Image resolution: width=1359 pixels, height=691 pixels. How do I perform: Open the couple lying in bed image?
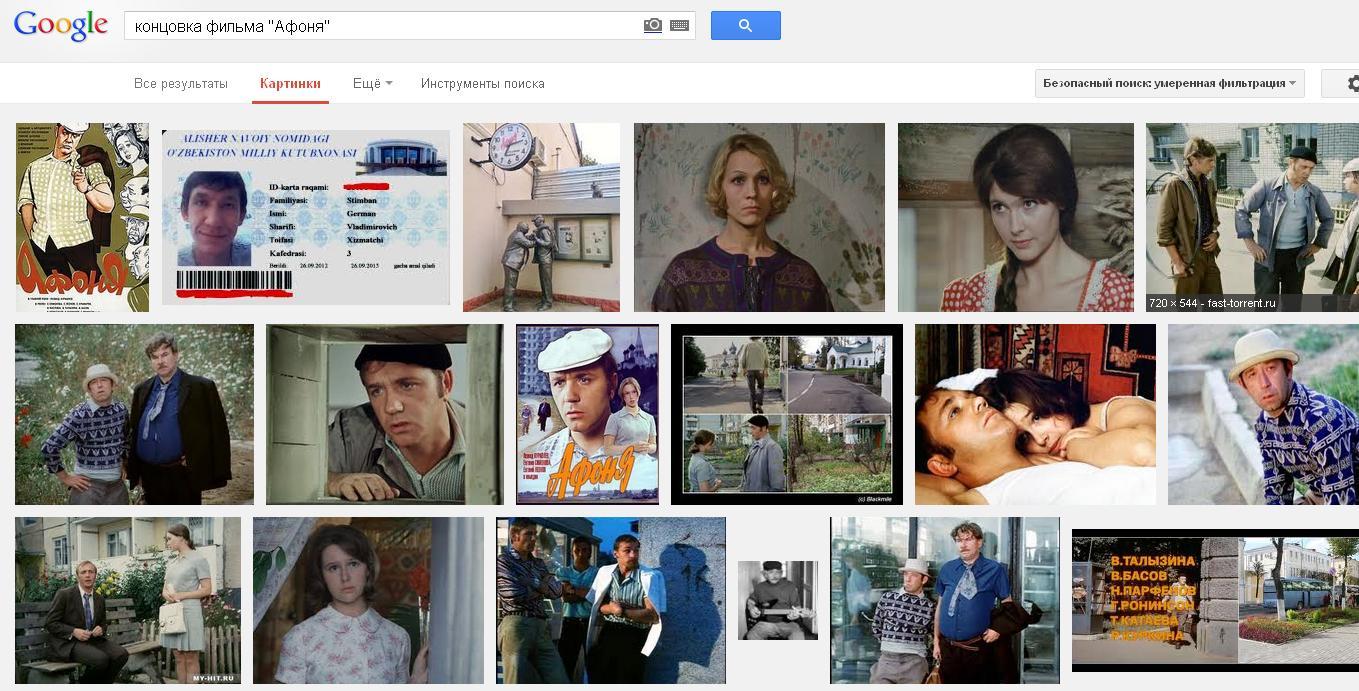(1035, 414)
